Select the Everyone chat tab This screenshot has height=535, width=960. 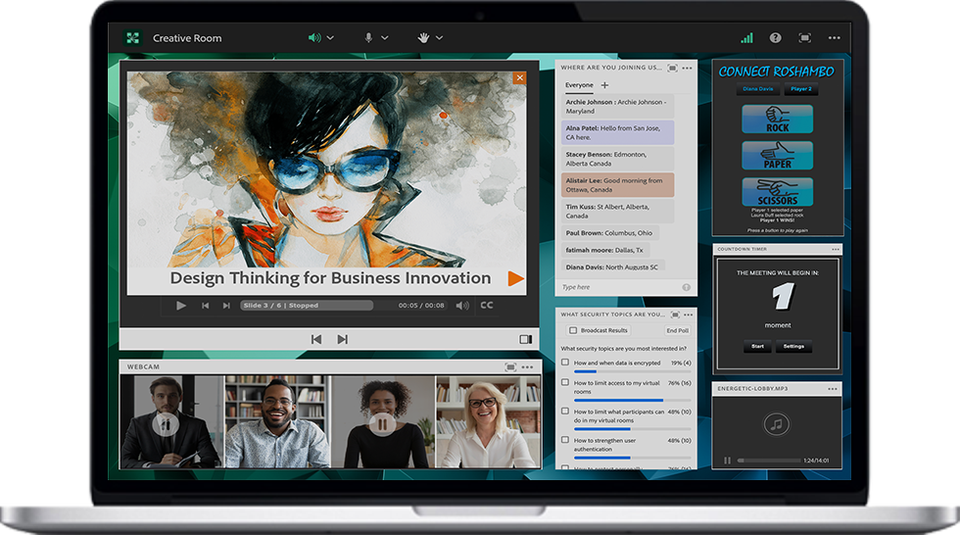coord(578,86)
